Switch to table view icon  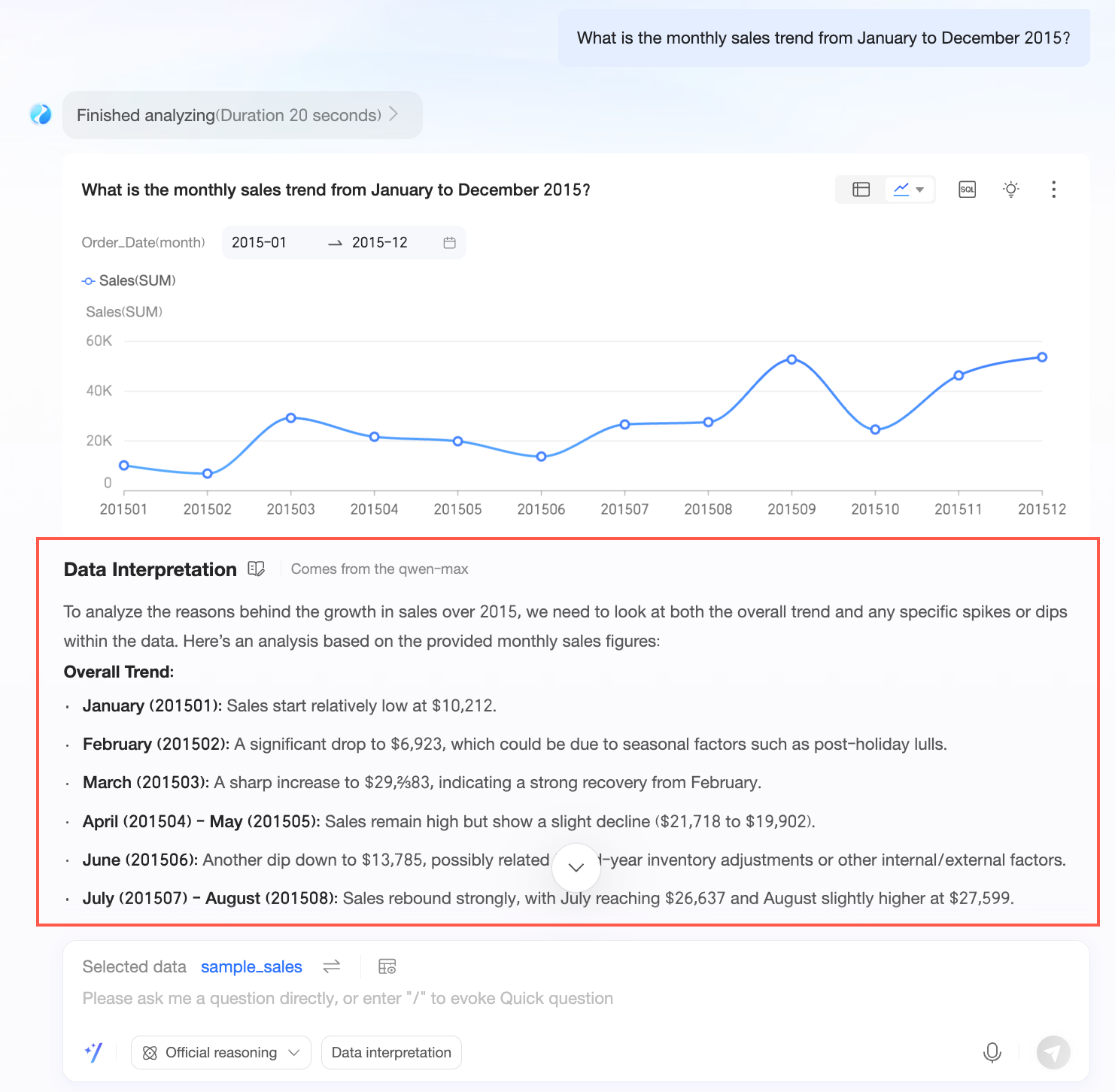click(x=861, y=190)
